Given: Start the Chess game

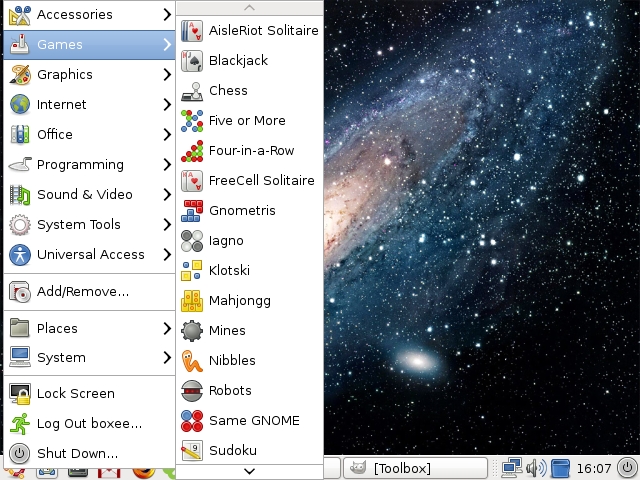Looking at the screenshot, I should [x=249, y=91].
